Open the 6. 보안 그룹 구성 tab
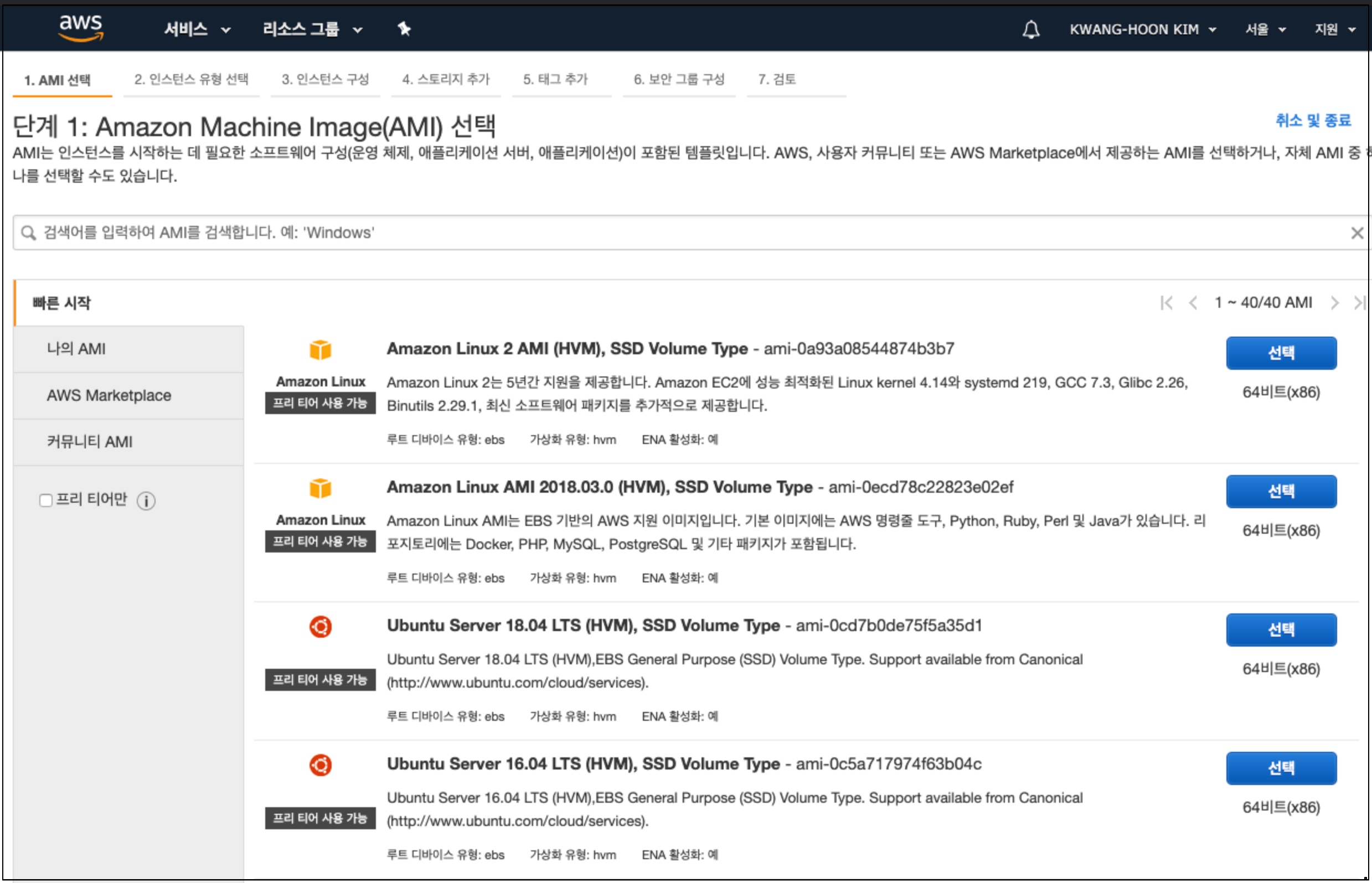 coord(679,80)
